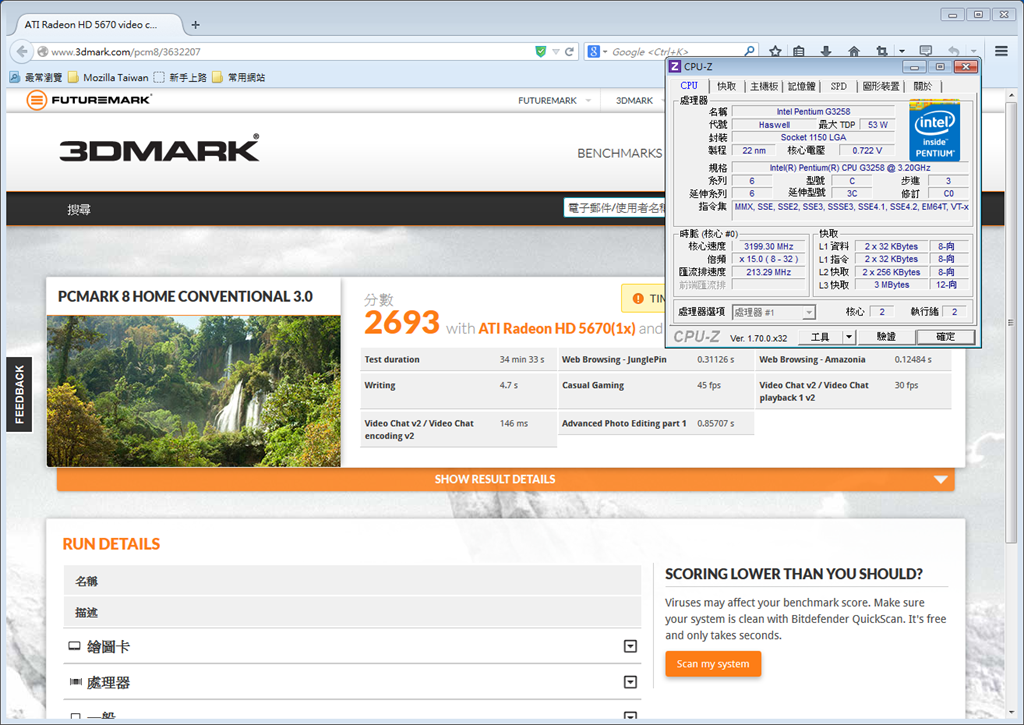
Task: Open the 3DMARK top navigation item
Action: 634,100
